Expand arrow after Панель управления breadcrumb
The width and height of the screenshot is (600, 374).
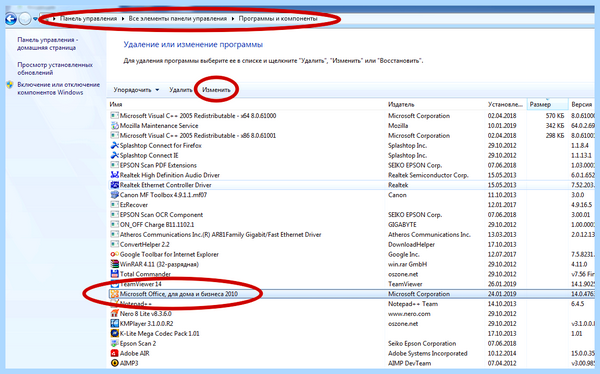[123, 18]
